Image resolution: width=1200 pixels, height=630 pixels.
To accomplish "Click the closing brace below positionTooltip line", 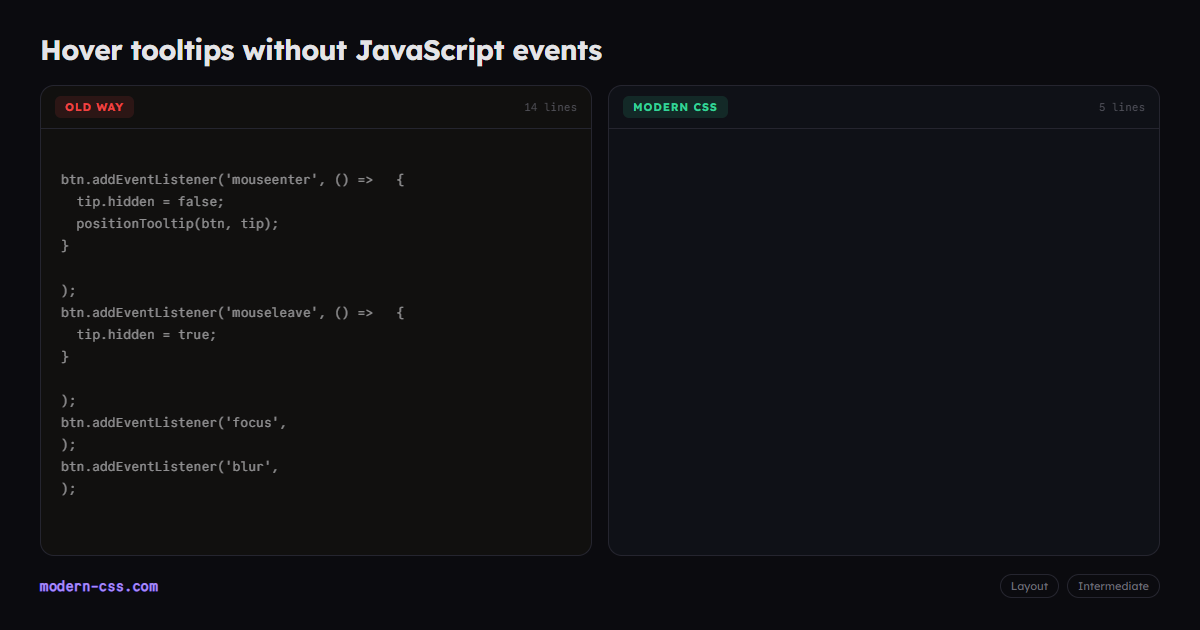I will coord(65,246).
